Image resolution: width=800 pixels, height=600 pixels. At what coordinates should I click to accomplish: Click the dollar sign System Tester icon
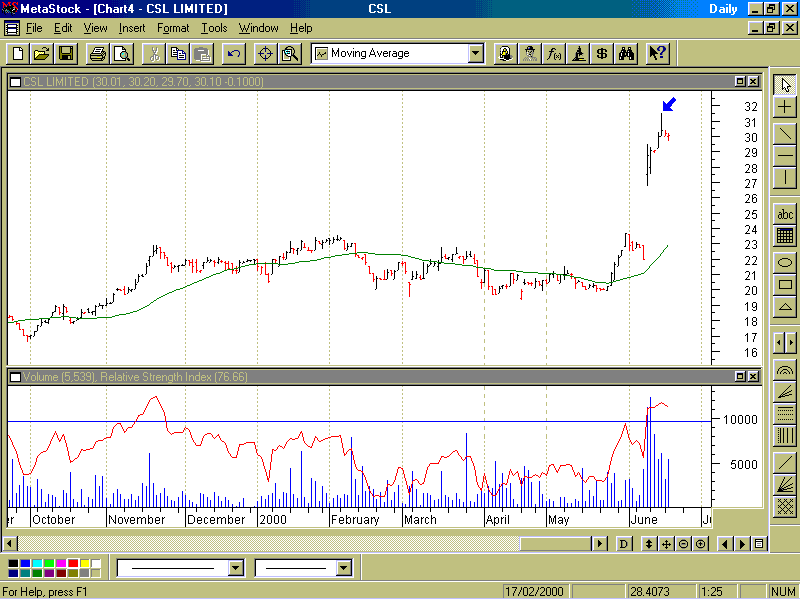pyautogui.click(x=602, y=54)
